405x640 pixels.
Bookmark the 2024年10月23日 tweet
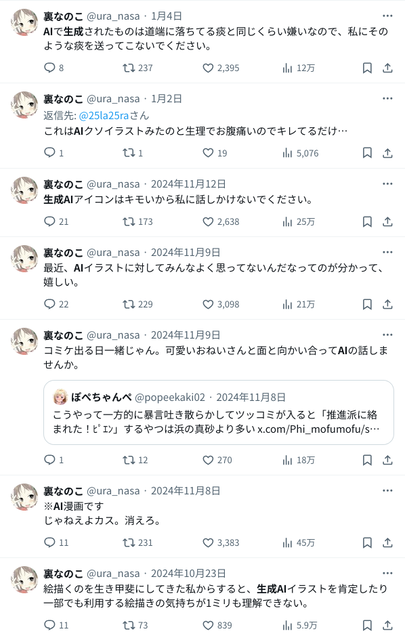(x=367, y=625)
